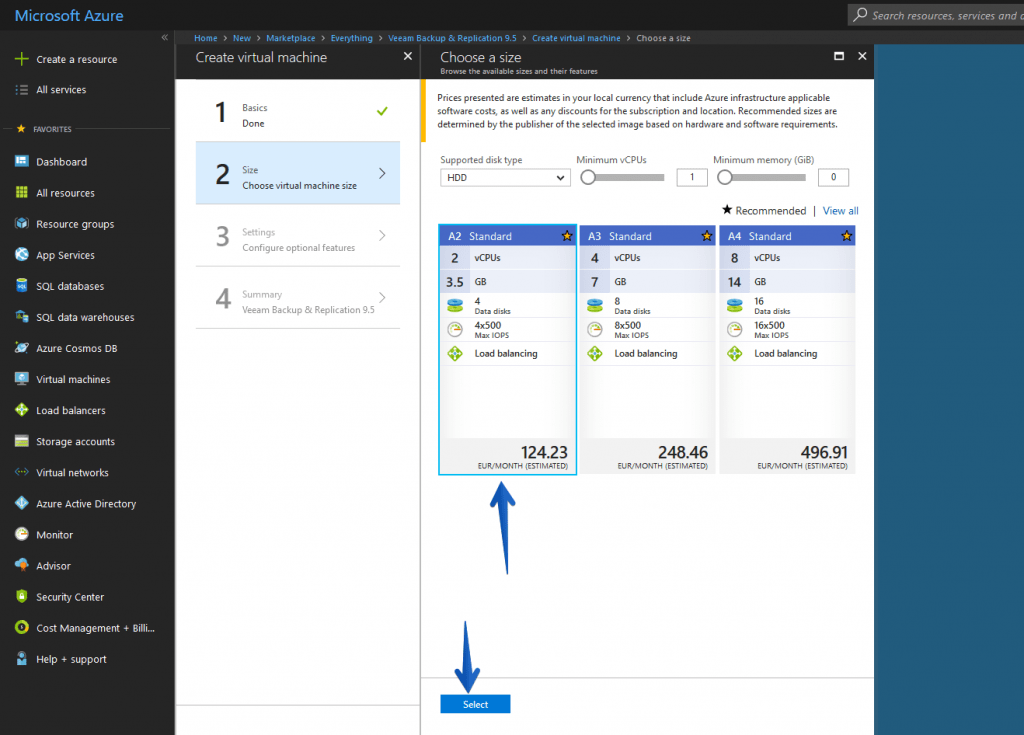Screen dimensions: 1024x735
Task: Select the A4 Standard size card
Action: (x=787, y=350)
